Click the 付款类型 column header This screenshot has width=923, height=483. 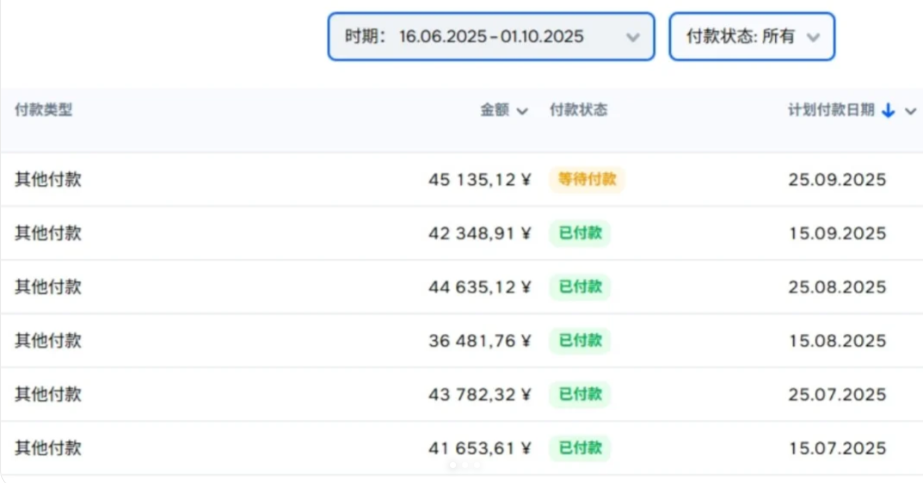pos(44,111)
